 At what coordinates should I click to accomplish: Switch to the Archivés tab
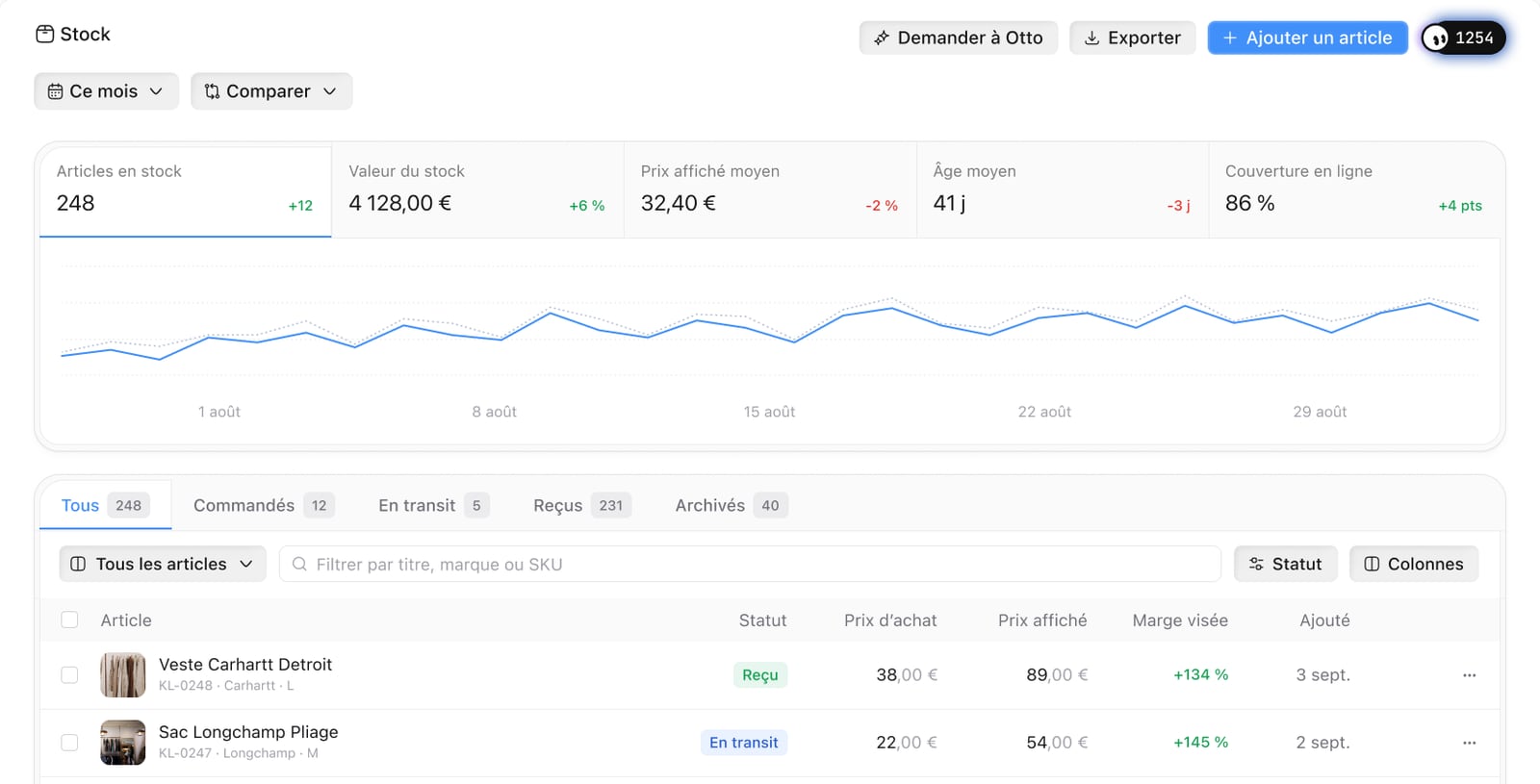point(731,505)
